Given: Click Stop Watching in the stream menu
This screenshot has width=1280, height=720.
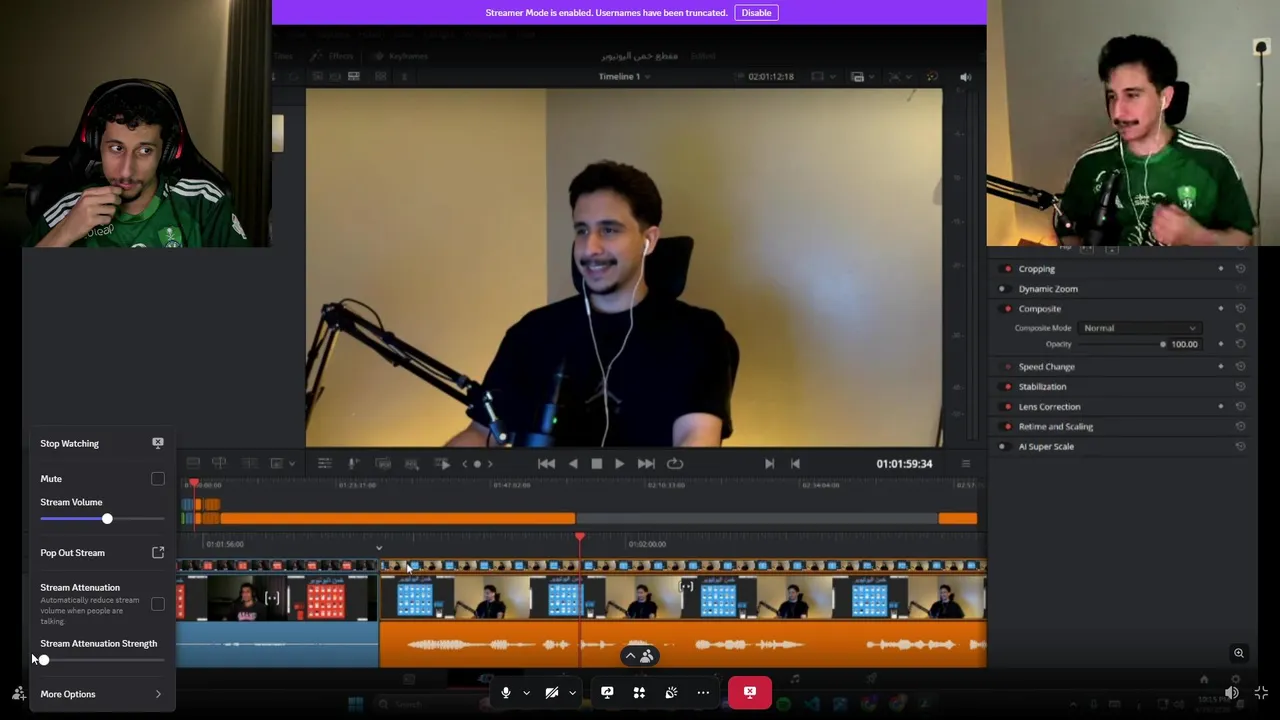Looking at the screenshot, I should click(101, 443).
